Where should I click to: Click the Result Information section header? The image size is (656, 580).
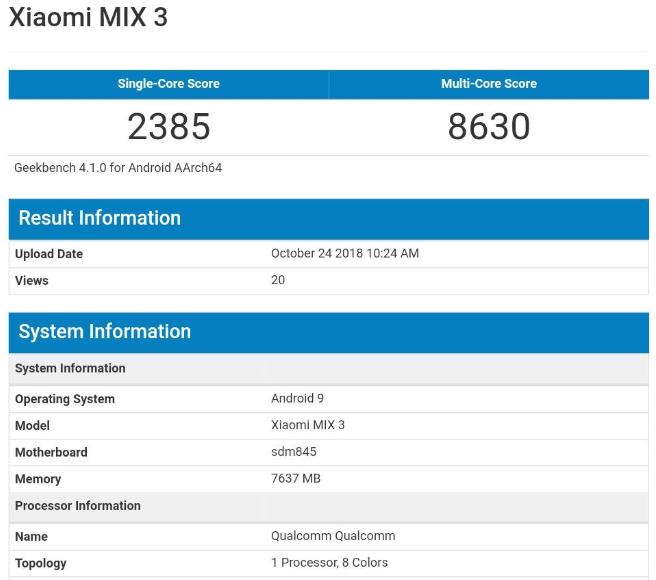click(x=329, y=219)
